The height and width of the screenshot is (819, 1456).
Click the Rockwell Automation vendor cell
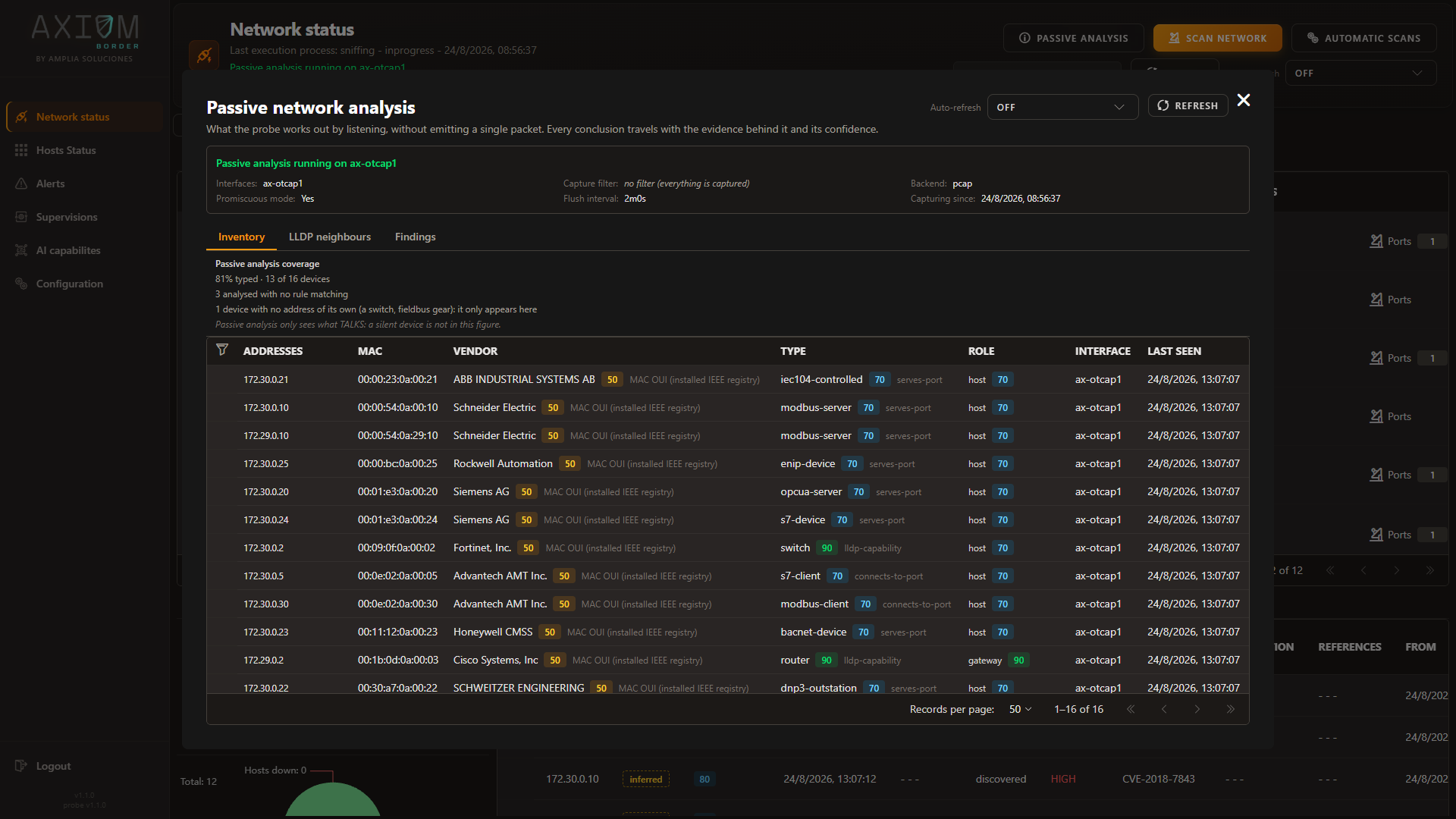click(x=503, y=463)
